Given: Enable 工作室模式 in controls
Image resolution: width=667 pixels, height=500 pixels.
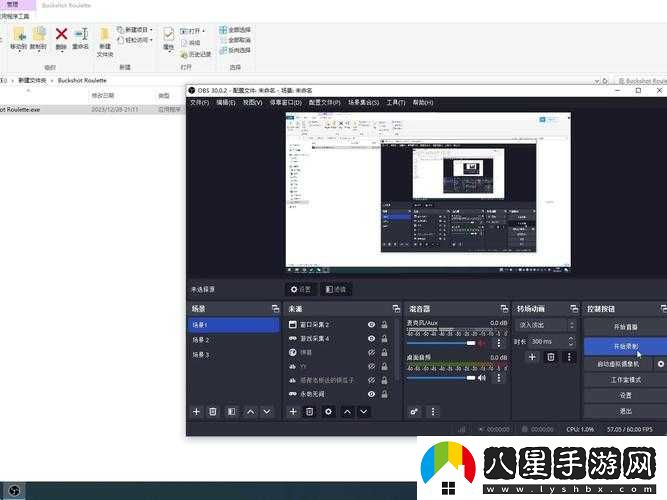Looking at the screenshot, I should click(x=625, y=380).
